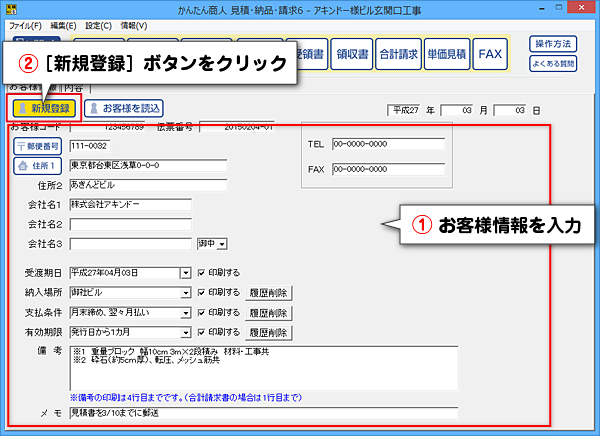This screenshot has width=600, height=436.
Task: Click the お客様を読込 button
Action: click(x=123, y=108)
